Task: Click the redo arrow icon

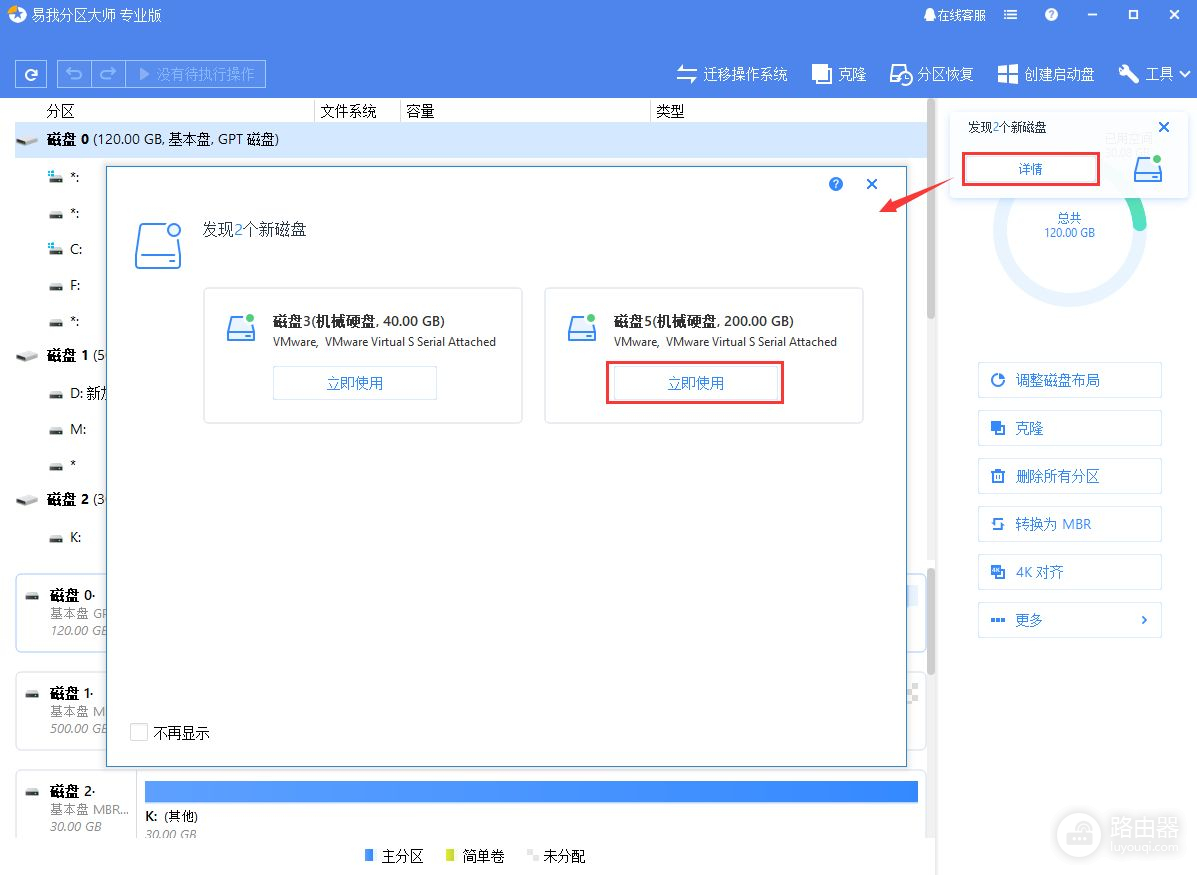Action: click(108, 74)
